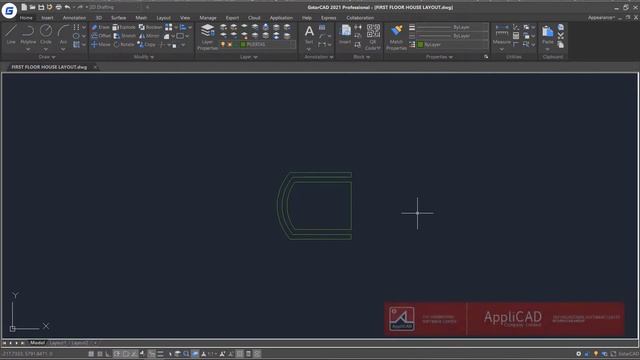Select the Polyline tool
Viewport: 640px width, 360px height.
point(28,33)
